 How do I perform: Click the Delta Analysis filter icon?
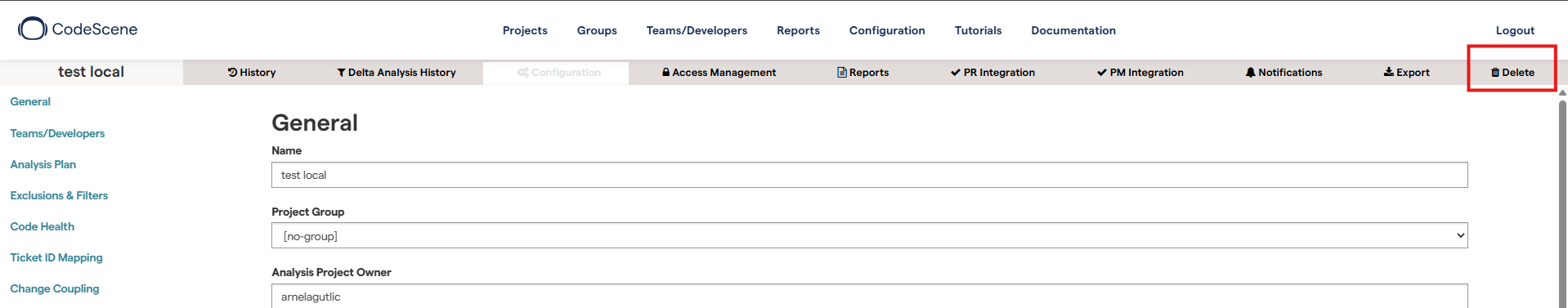coord(341,73)
